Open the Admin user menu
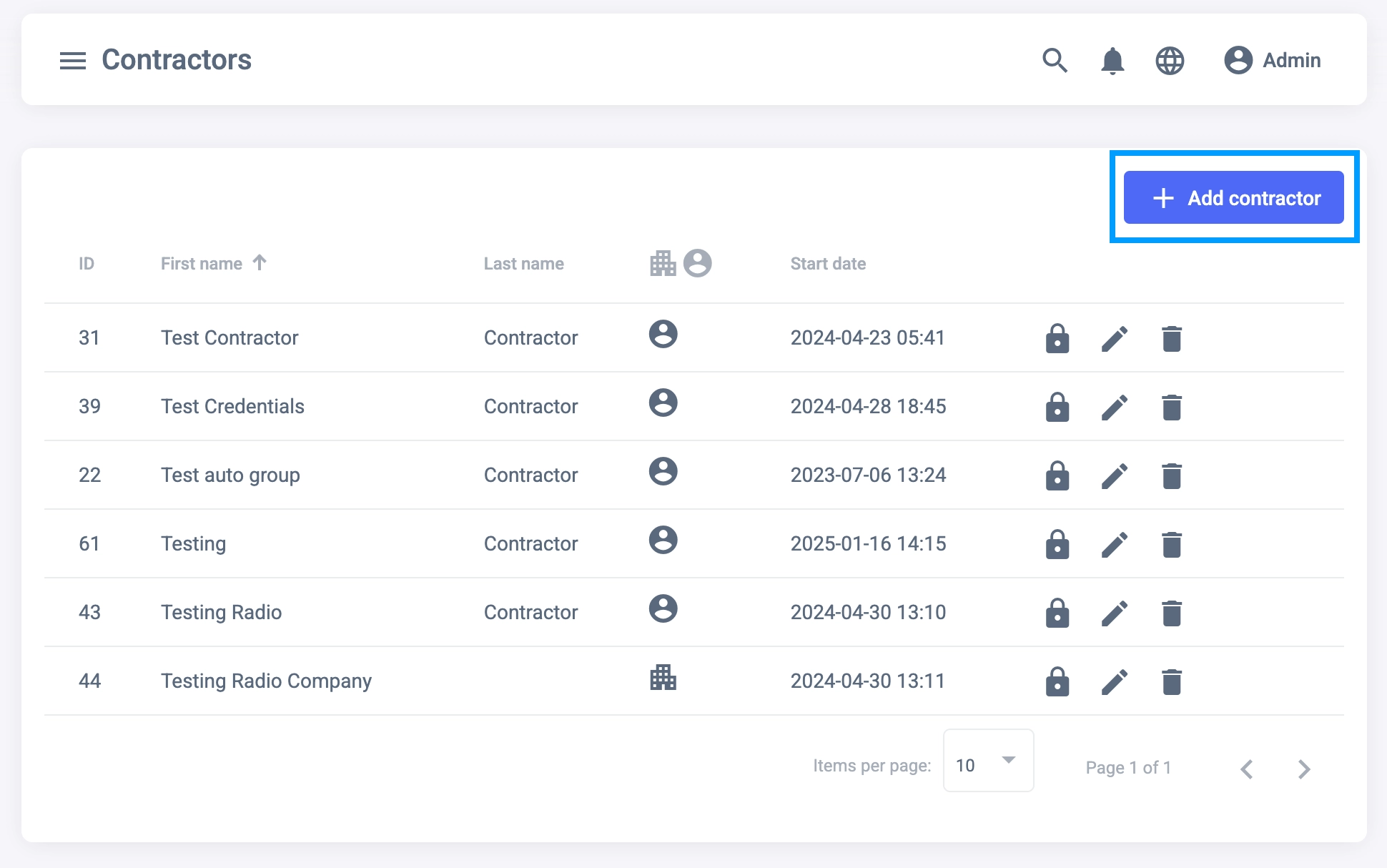The width and height of the screenshot is (1387, 868). pos(1273,61)
